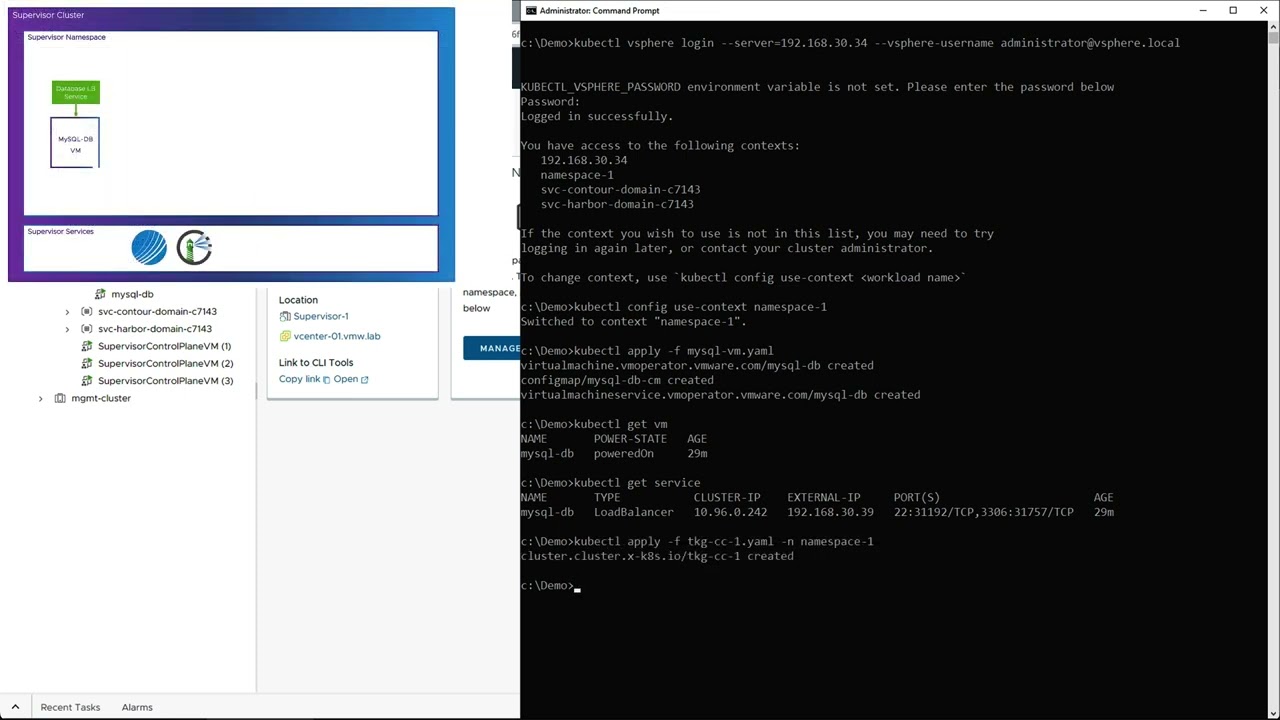The width and height of the screenshot is (1280, 720).
Task: Click external IP 192.168.30.39 in service output
Action: click(x=830, y=512)
